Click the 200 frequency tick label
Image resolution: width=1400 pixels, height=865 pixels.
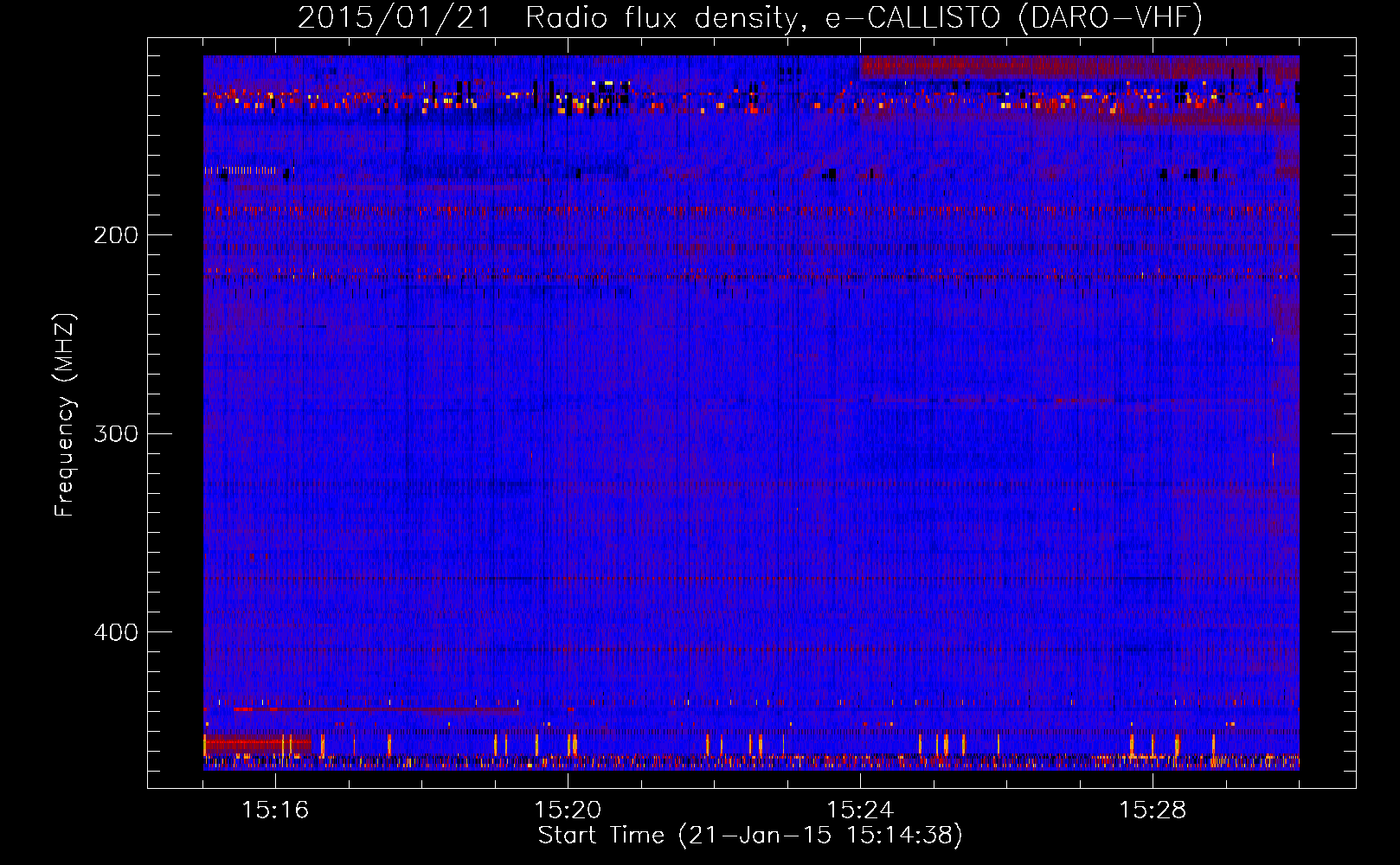click(115, 235)
